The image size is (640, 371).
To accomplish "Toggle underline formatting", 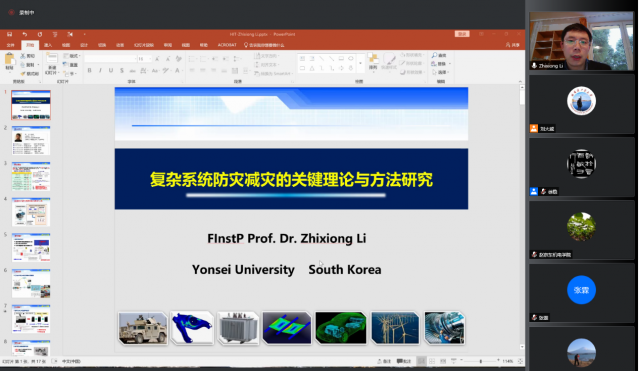I will click(x=111, y=71).
